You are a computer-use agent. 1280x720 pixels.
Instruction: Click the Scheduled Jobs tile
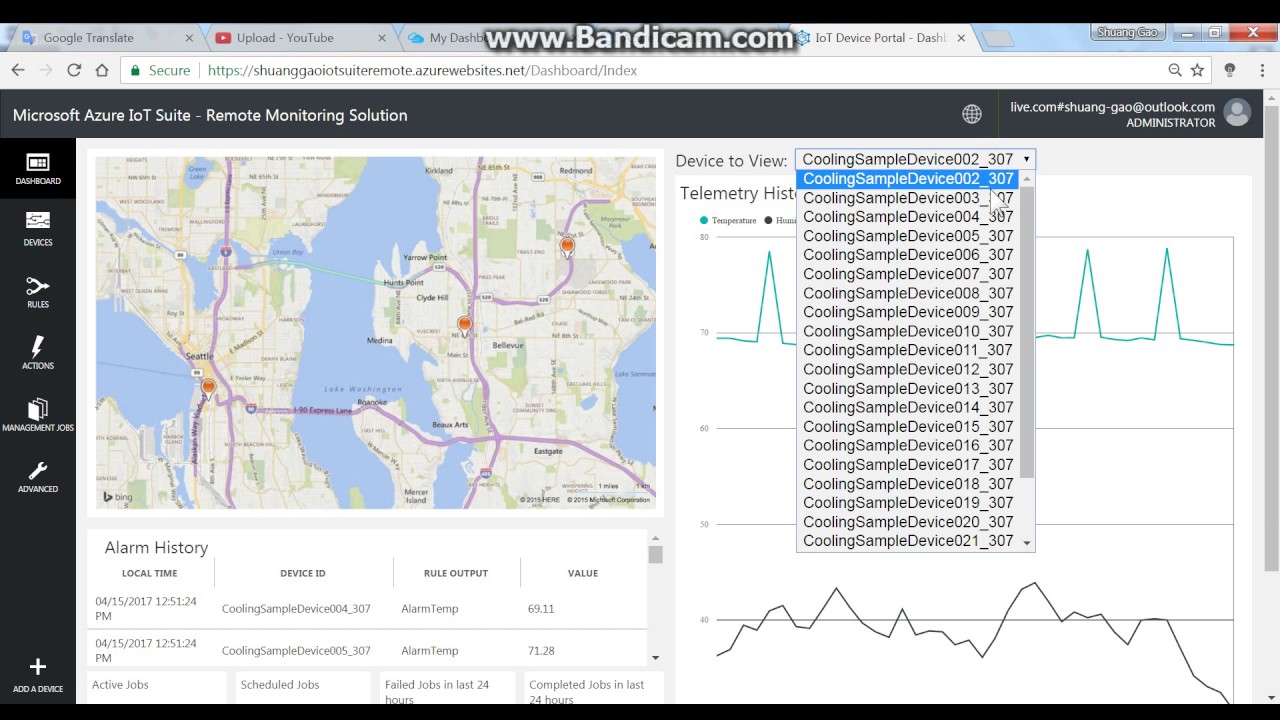[x=302, y=687]
